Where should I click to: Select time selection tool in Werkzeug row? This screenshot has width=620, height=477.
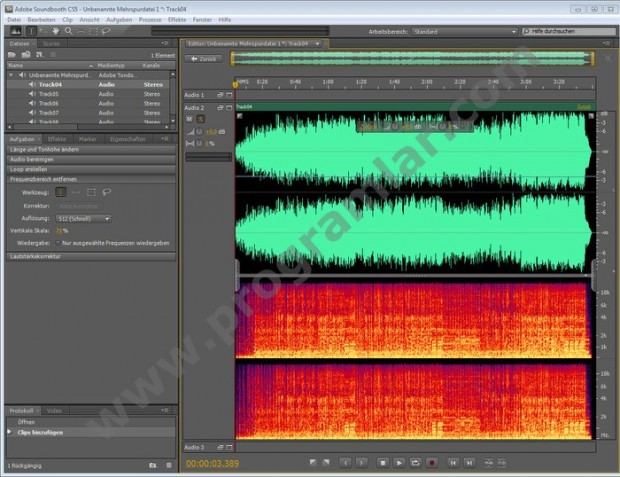click(60, 192)
